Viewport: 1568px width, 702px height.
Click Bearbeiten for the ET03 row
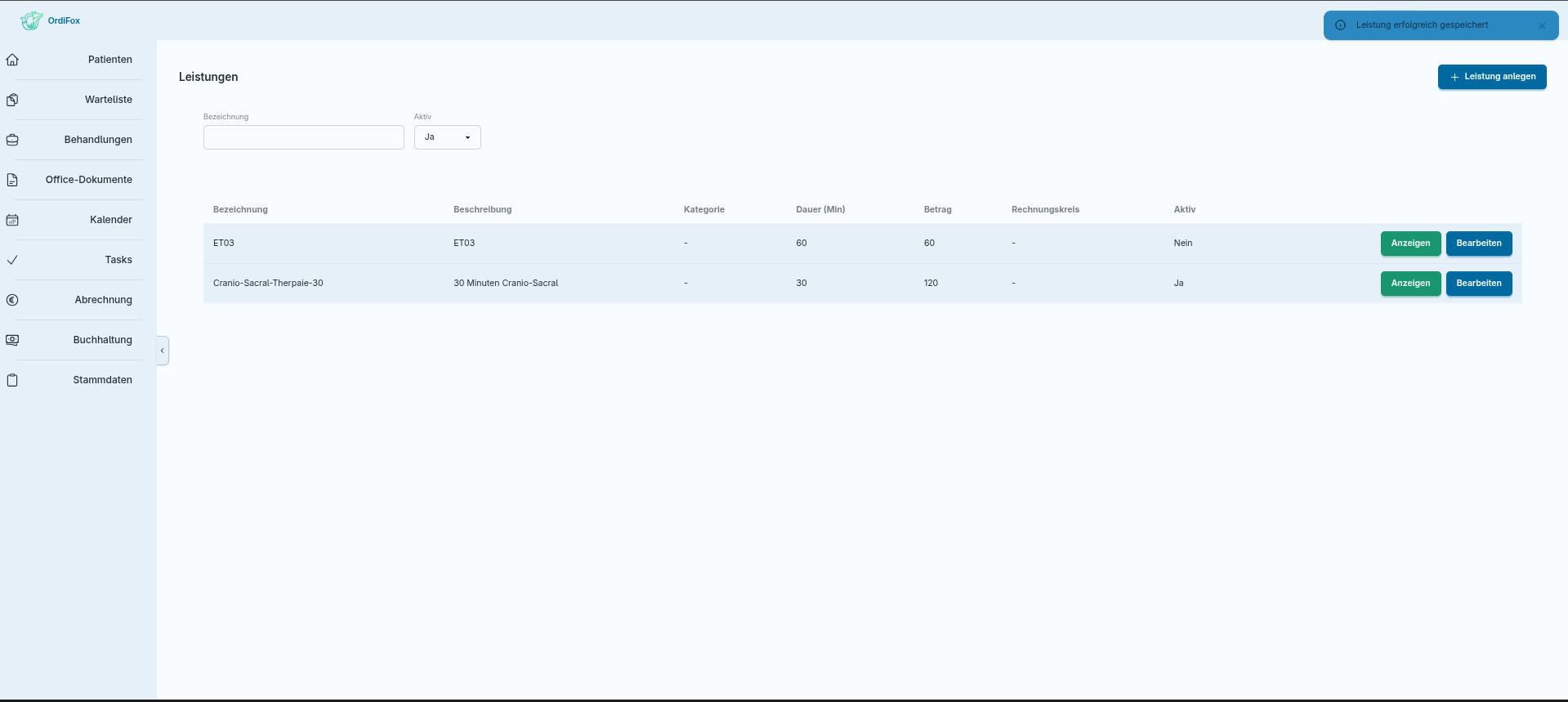coord(1479,244)
